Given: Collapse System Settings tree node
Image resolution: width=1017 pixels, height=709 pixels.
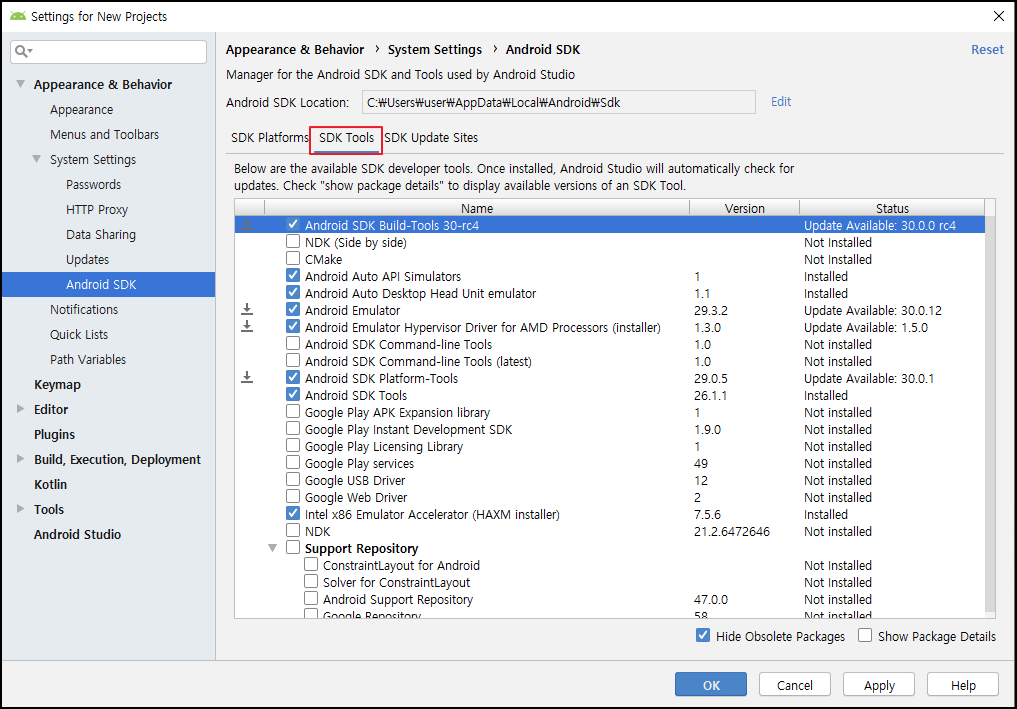Looking at the screenshot, I should tap(37, 159).
